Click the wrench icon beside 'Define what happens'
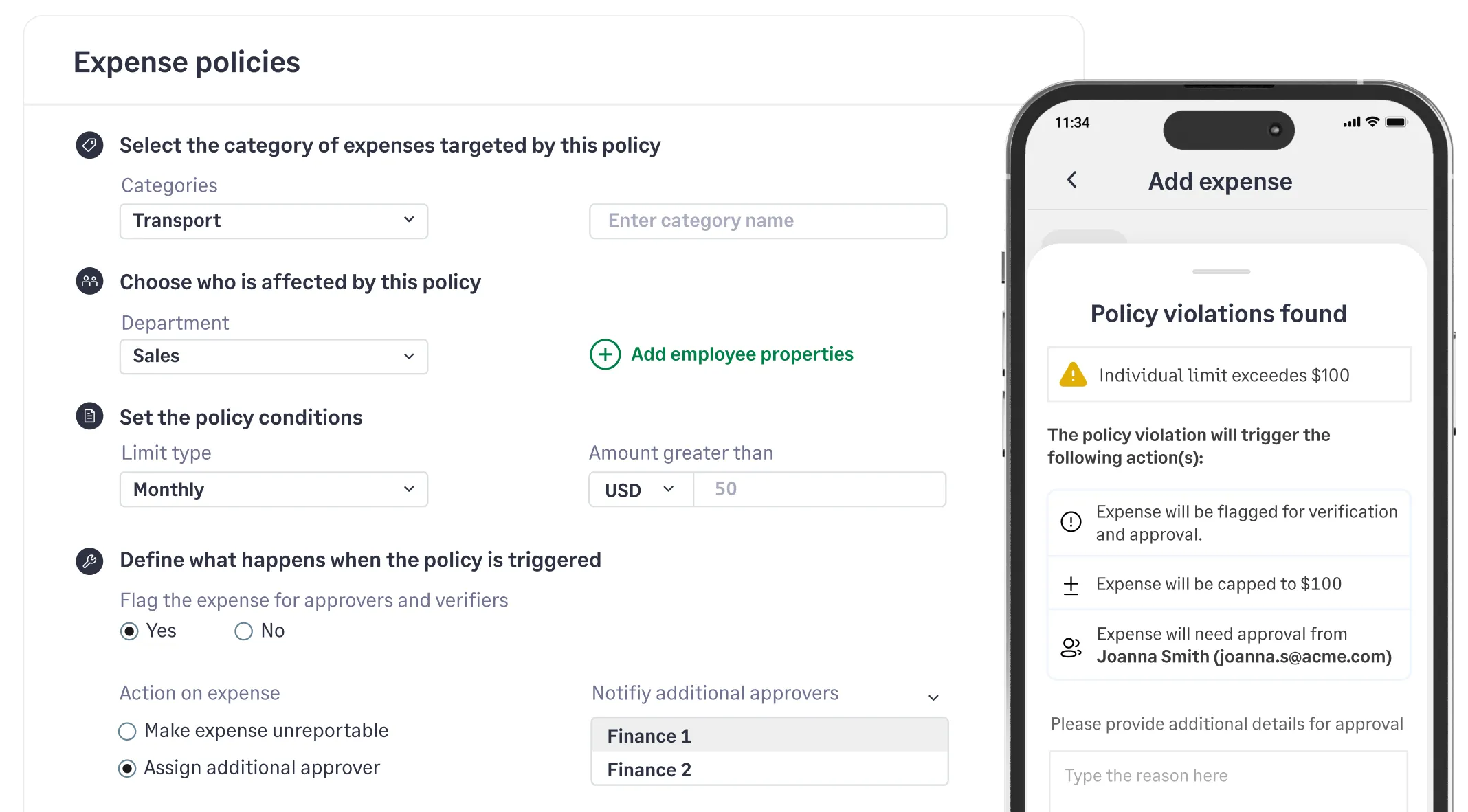Image resolution: width=1468 pixels, height=812 pixels. click(89, 561)
